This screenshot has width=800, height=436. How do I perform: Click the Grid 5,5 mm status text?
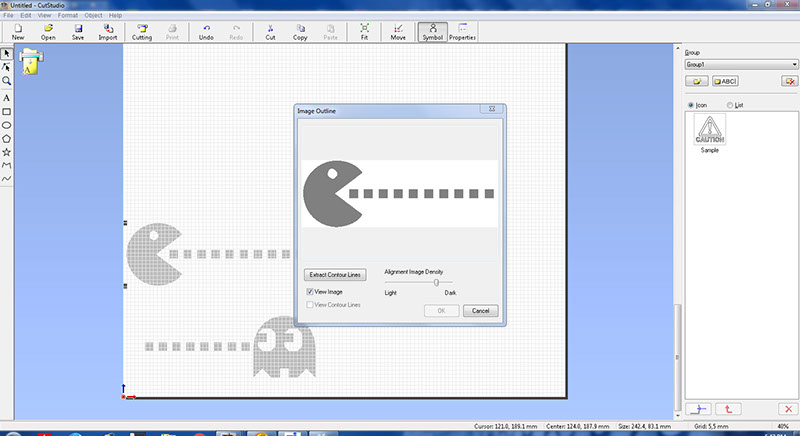pos(711,426)
